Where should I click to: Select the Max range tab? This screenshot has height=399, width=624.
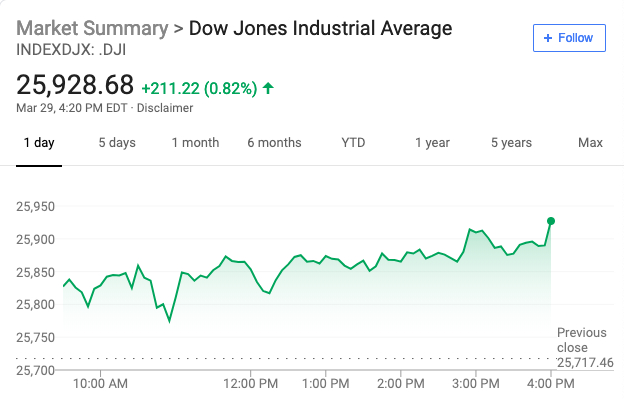tap(590, 142)
